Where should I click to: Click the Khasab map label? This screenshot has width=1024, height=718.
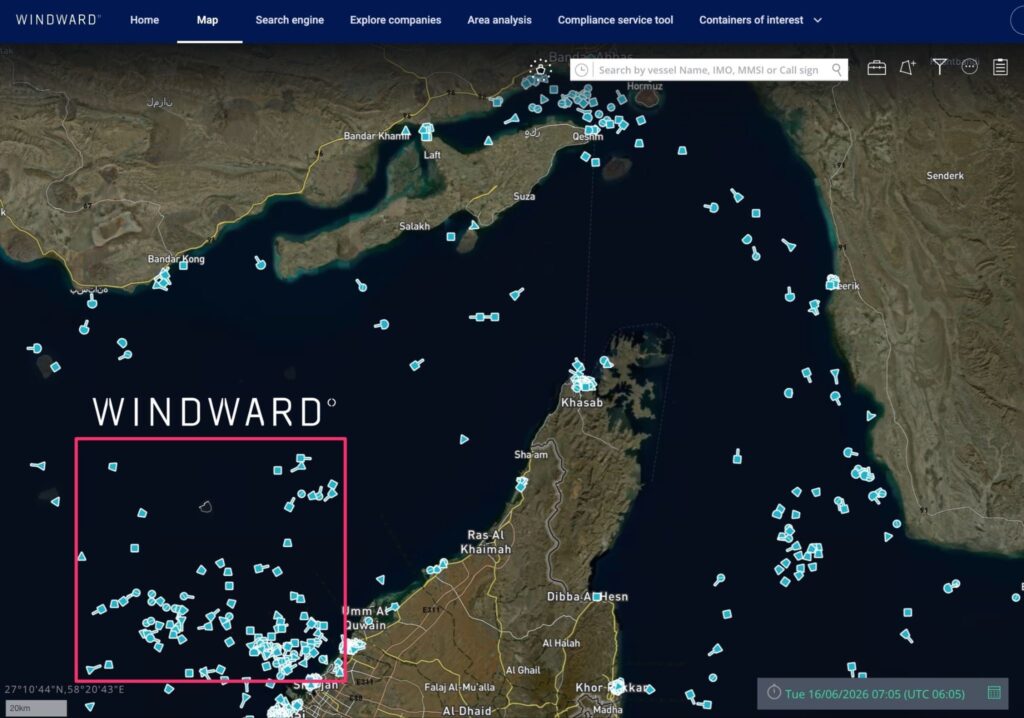(x=582, y=402)
